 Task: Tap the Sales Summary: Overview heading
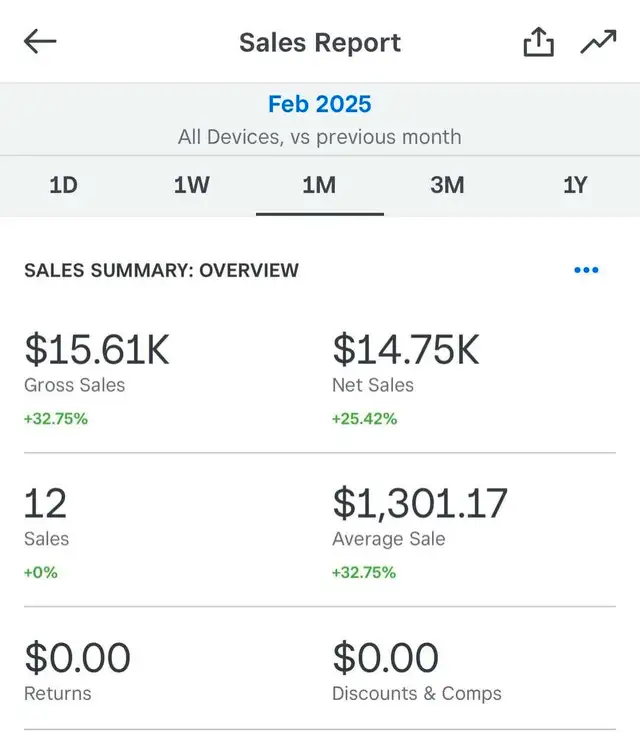point(161,270)
